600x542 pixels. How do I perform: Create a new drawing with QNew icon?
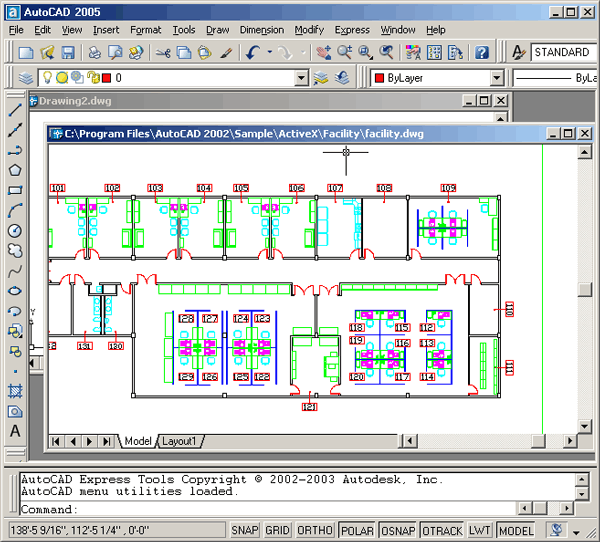[26, 52]
